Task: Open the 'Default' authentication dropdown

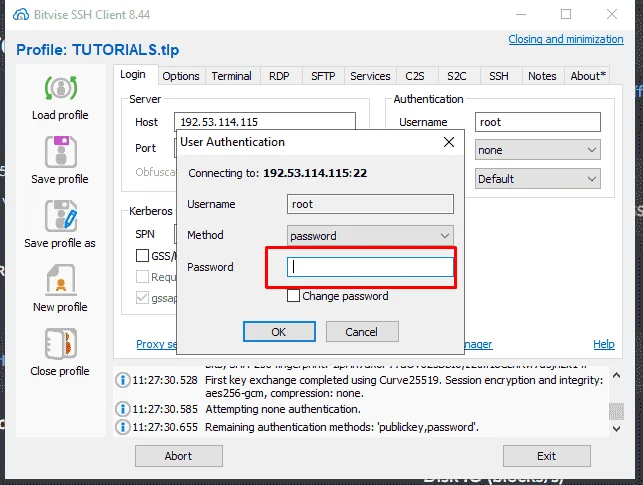Action: click(538, 179)
